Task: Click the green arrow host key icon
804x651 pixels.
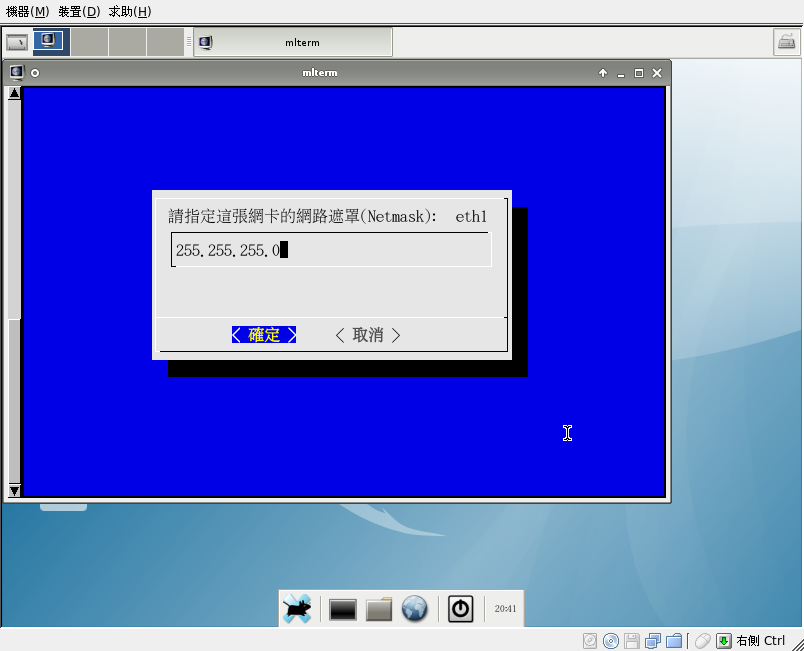Action: pos(723,641)
